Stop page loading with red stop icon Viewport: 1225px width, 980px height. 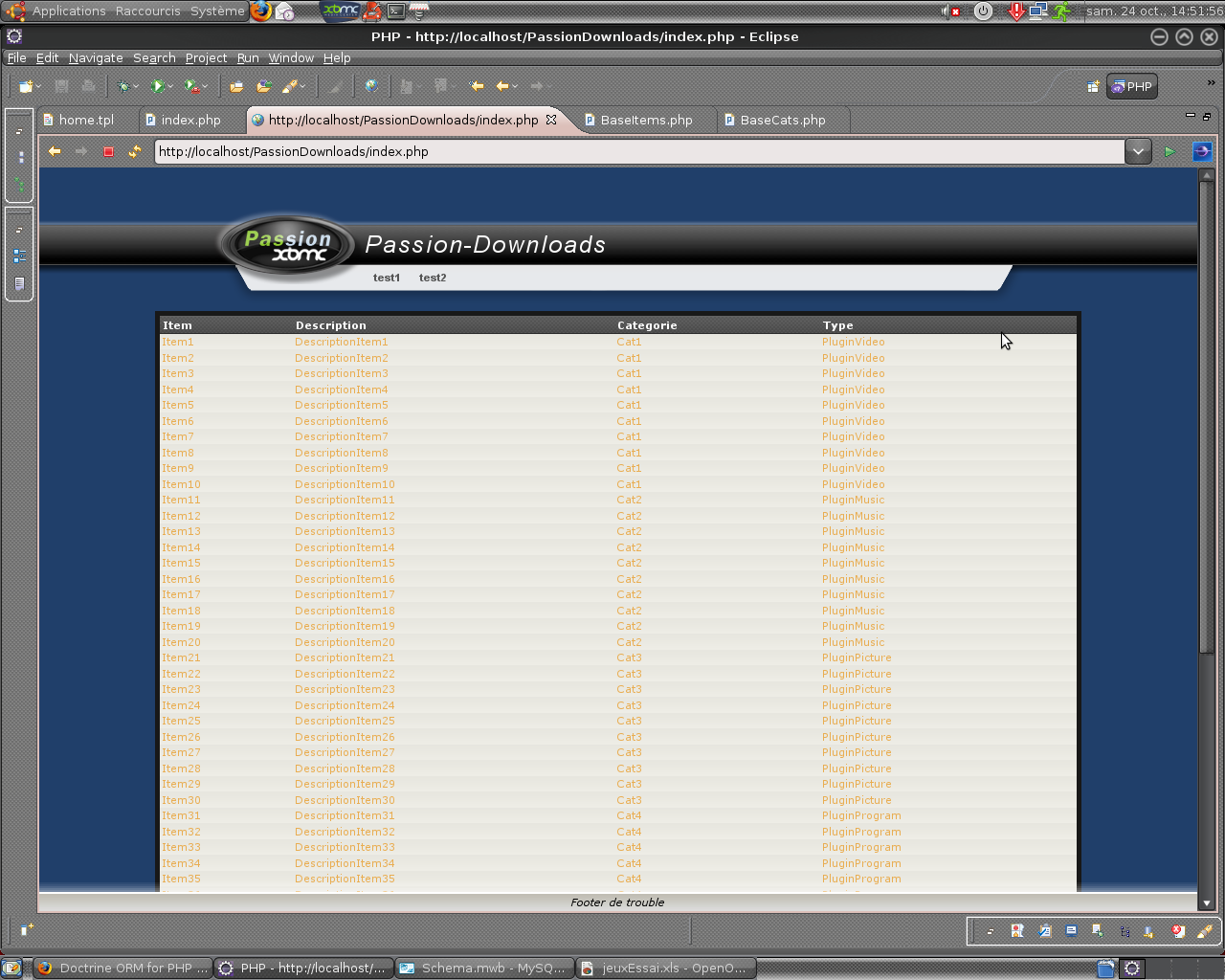point(108,151)
